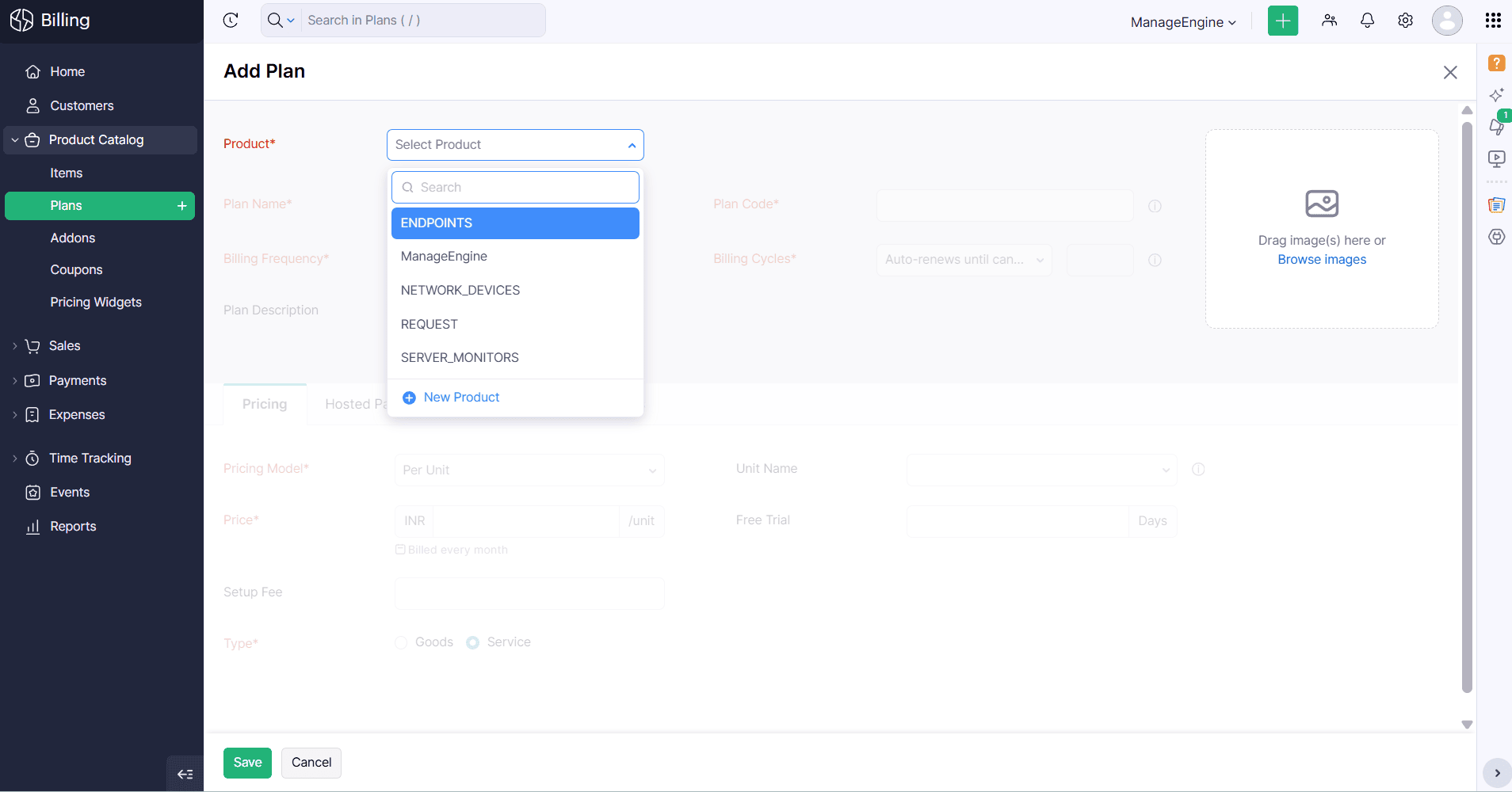The image size is (1512, 792).
Task: Click the Price amount field
Action: coord(526,521)
